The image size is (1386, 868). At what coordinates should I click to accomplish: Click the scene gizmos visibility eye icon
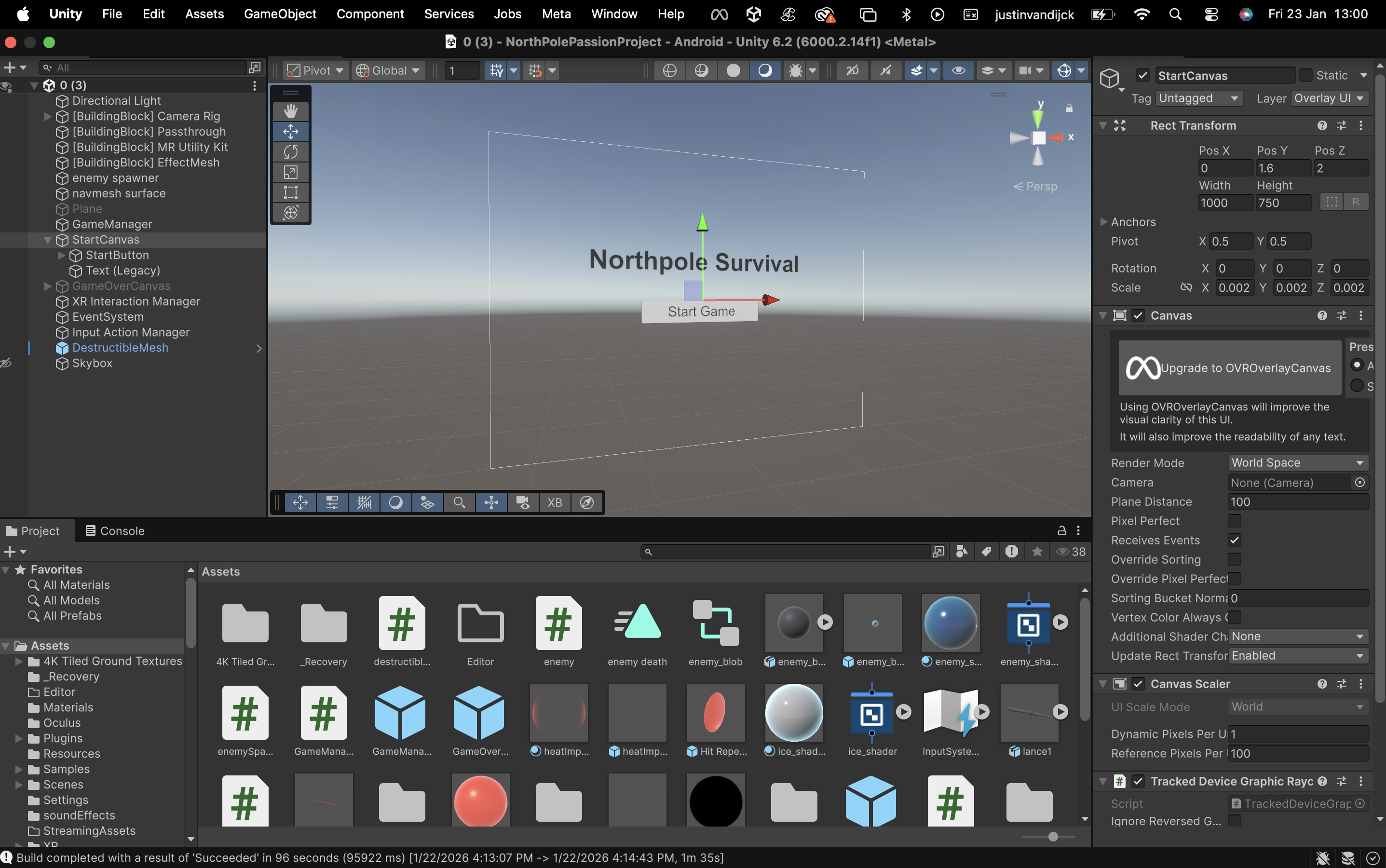point(958,70)
